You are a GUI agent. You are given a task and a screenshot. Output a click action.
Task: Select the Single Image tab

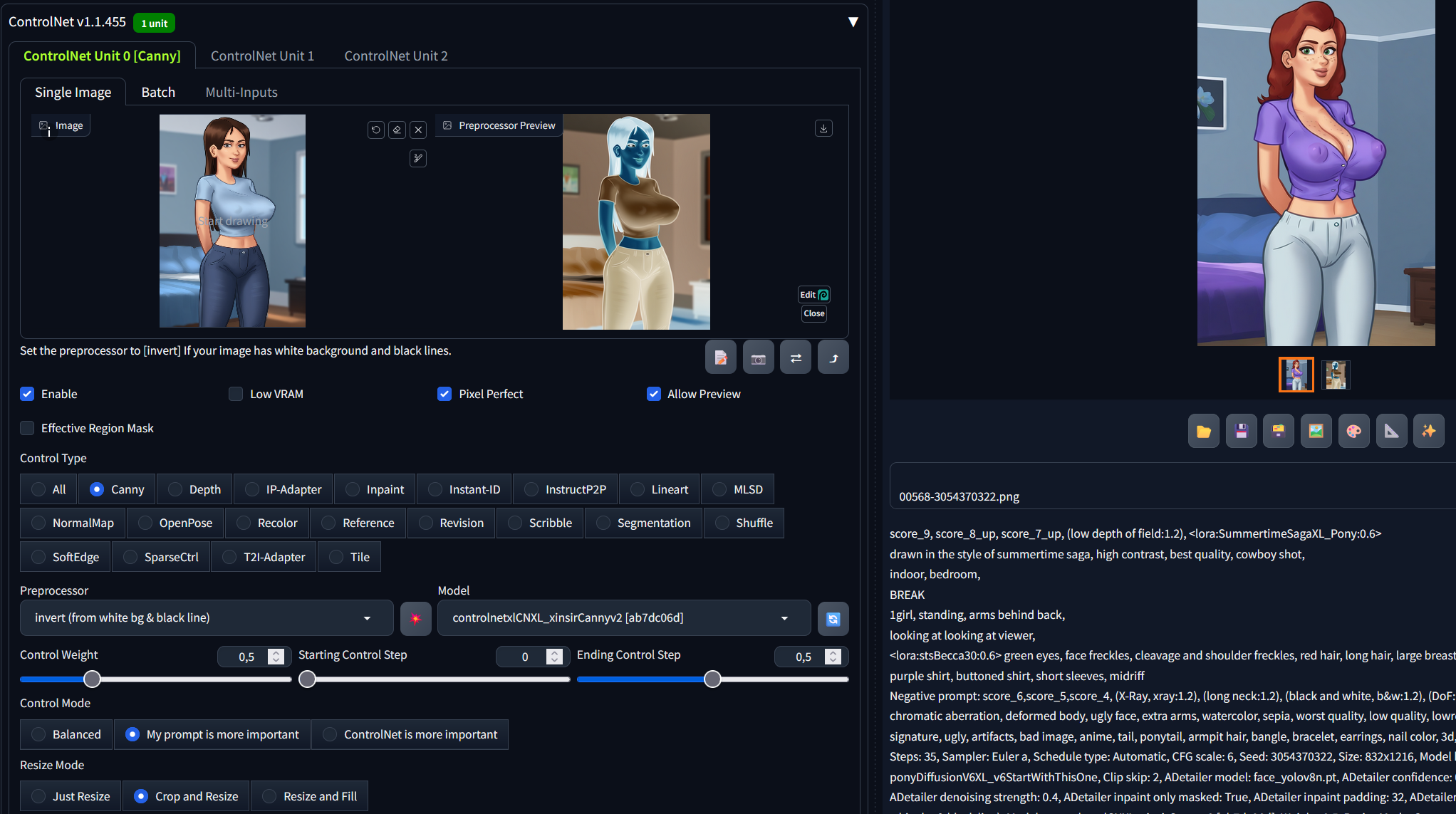(x=73, y=92)
